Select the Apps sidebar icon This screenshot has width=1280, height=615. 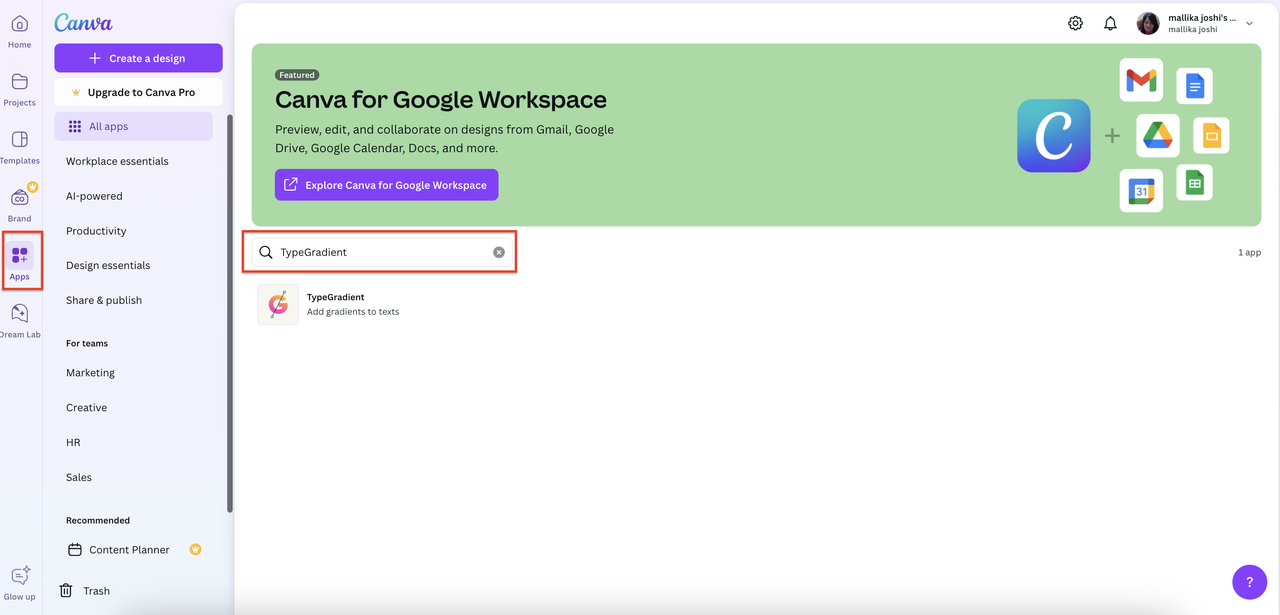(20, 257)
